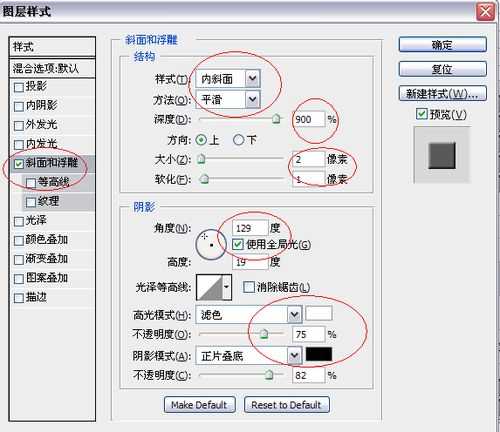Toggle the 使用全局光 global light checkbox
Screen dimensions: 500x432
coord(238,244)
